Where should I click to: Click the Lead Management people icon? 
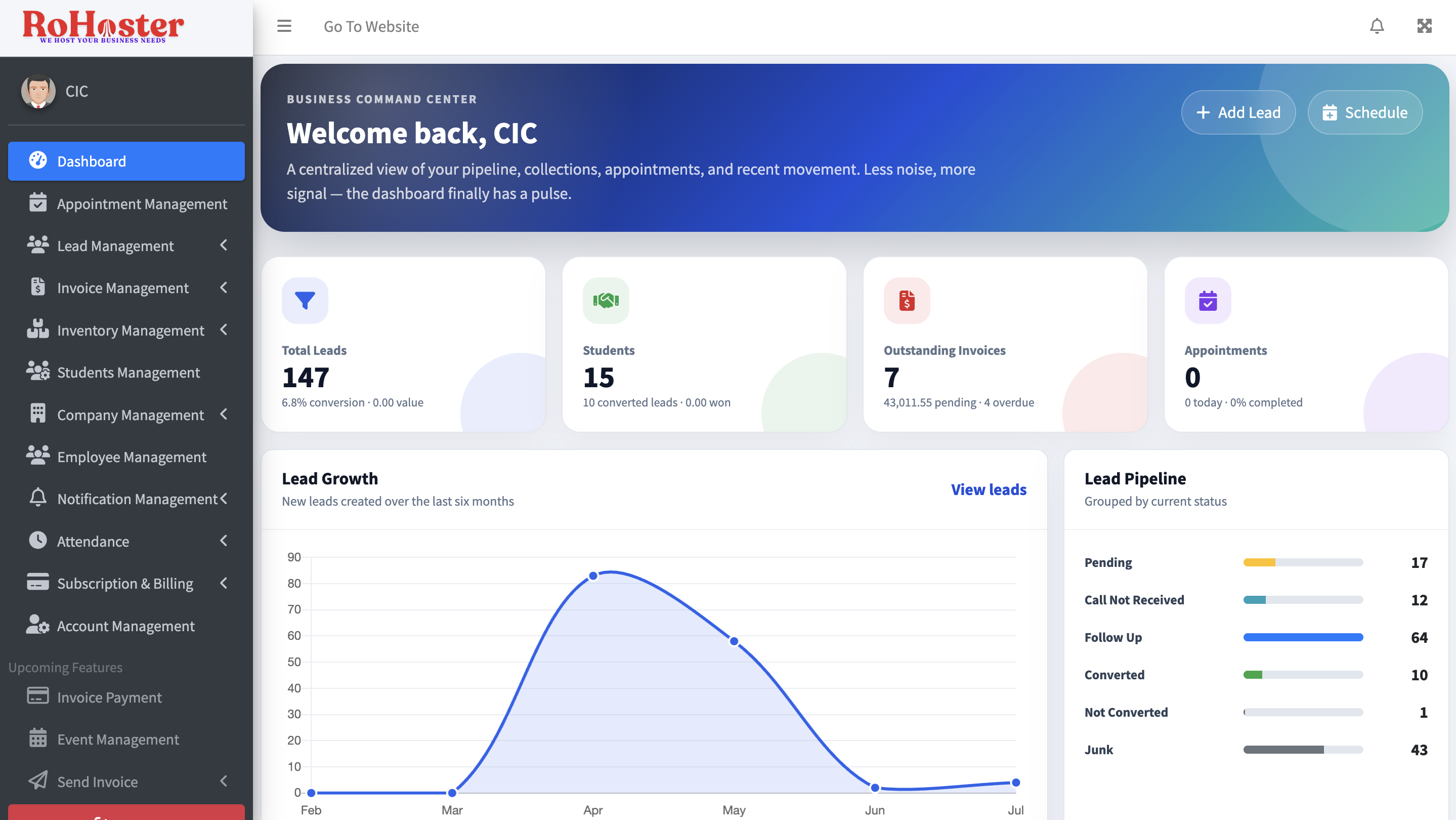[38, 245]
